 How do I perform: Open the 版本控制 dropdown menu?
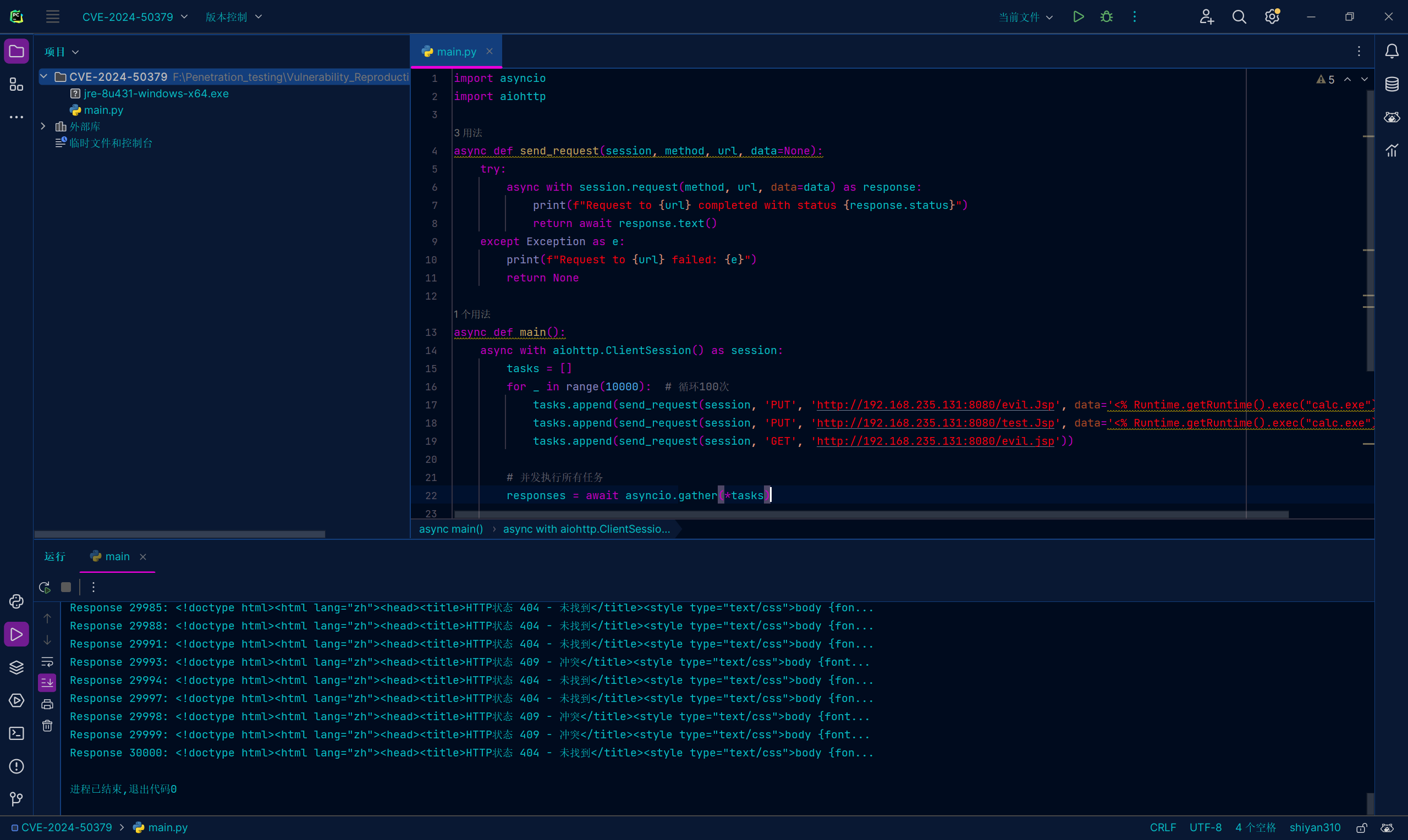(233, 17)
